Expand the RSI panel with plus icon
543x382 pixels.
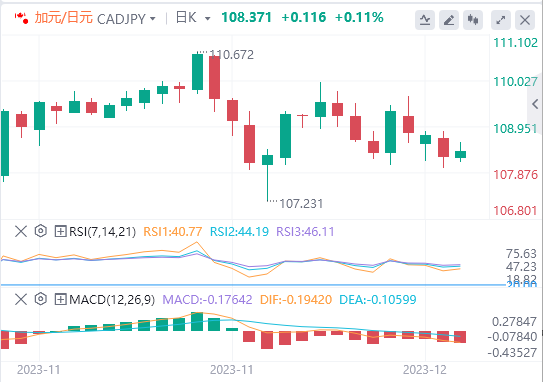pyautogui.click(x=61, y=231)
